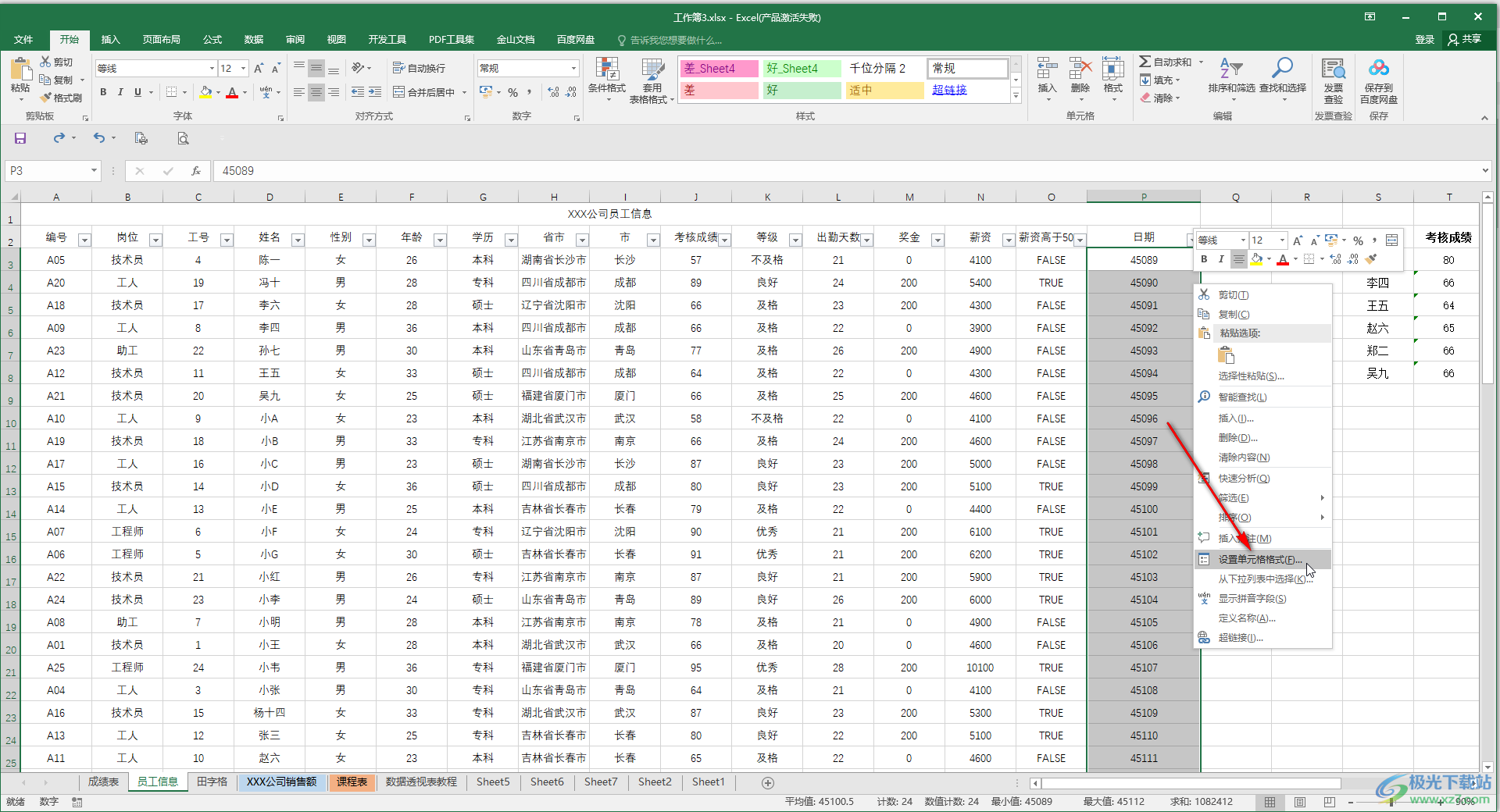1500x812 pixels.
Task: Open the filter dropdown for 岗位 column
Action: click(155, 240)
